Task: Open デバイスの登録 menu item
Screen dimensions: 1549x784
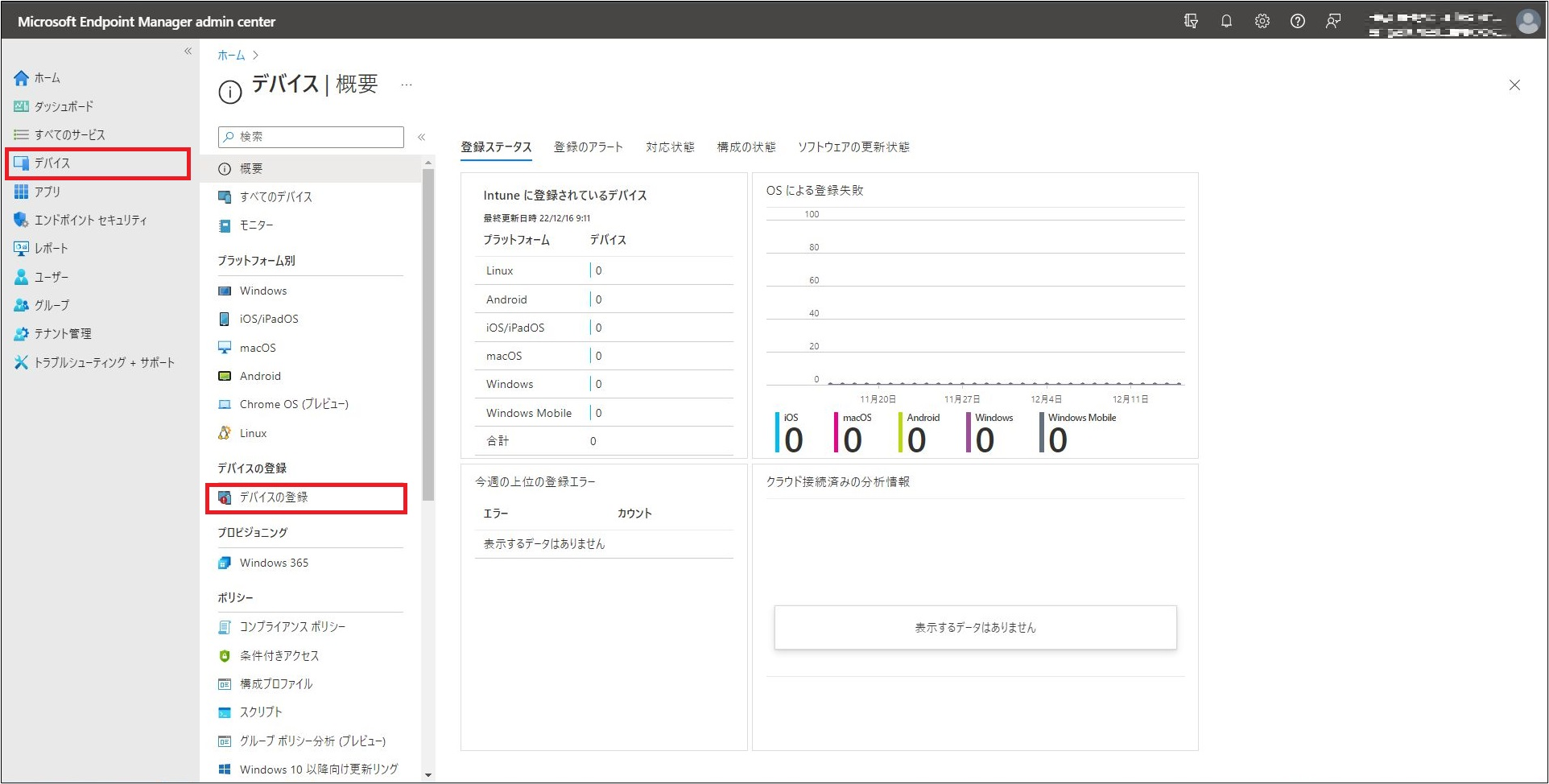Action: 307,498
